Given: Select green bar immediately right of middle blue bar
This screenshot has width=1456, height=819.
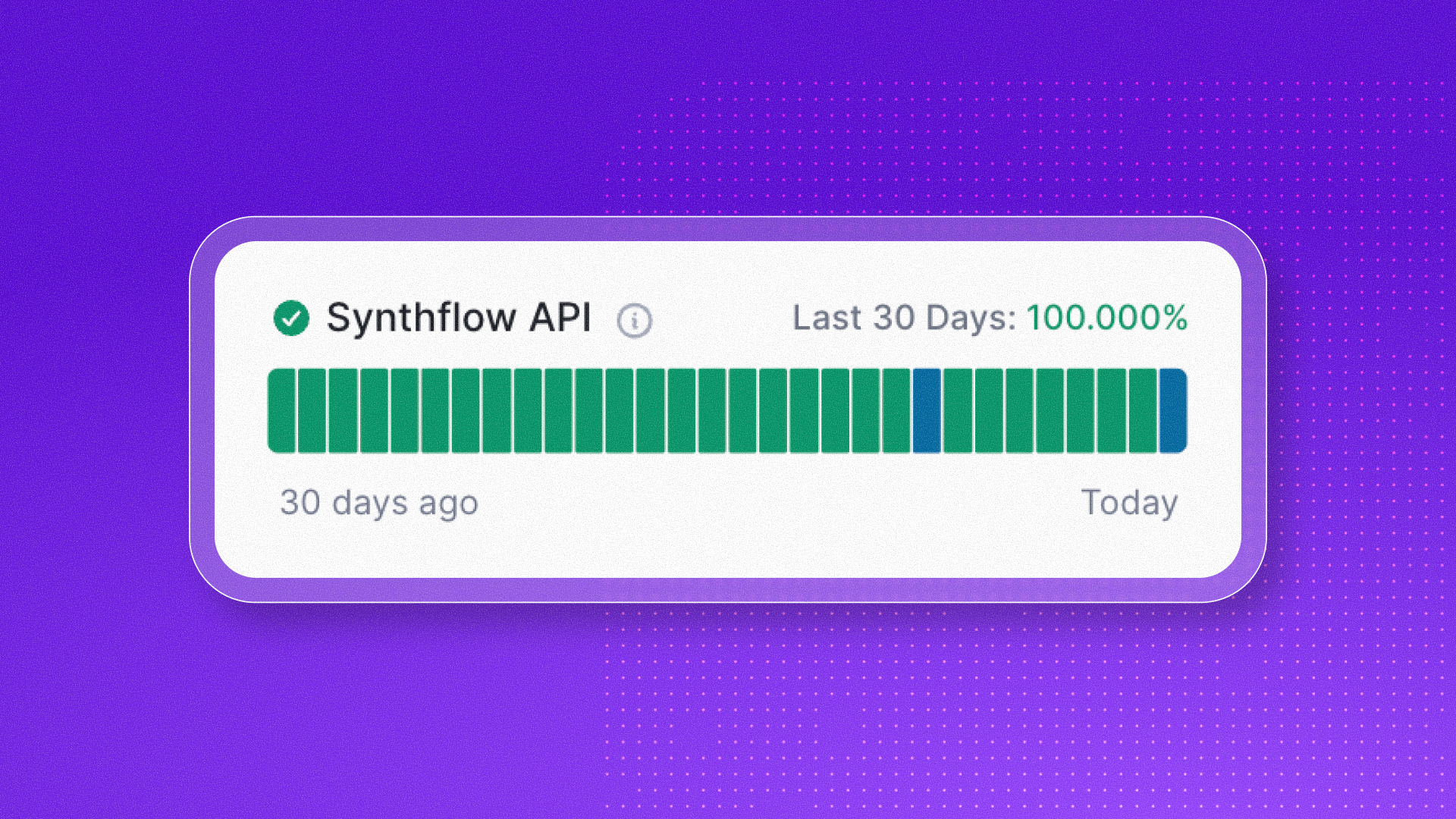Looking at the screenshot, I should click(958, 410).
